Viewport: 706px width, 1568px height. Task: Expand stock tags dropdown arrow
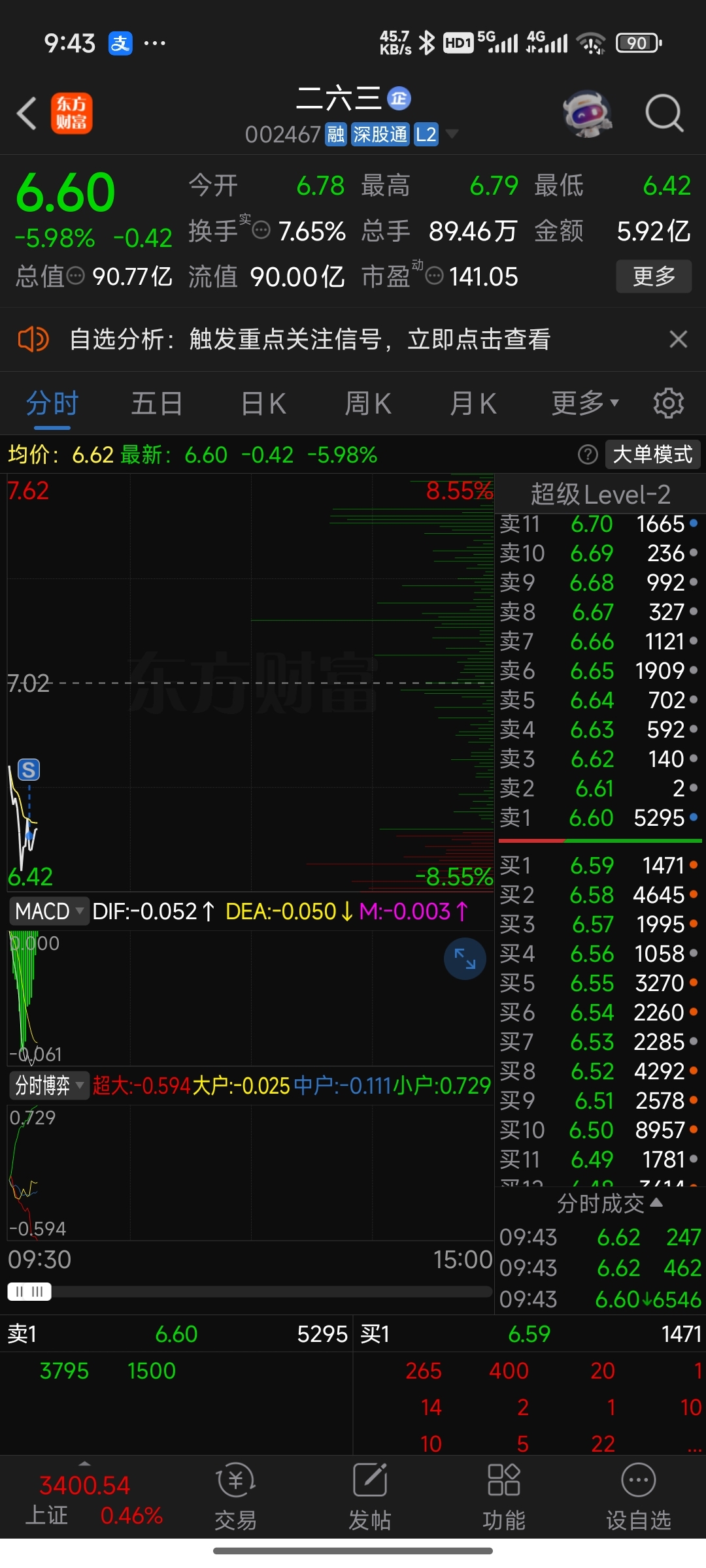(x=452, y=135)
